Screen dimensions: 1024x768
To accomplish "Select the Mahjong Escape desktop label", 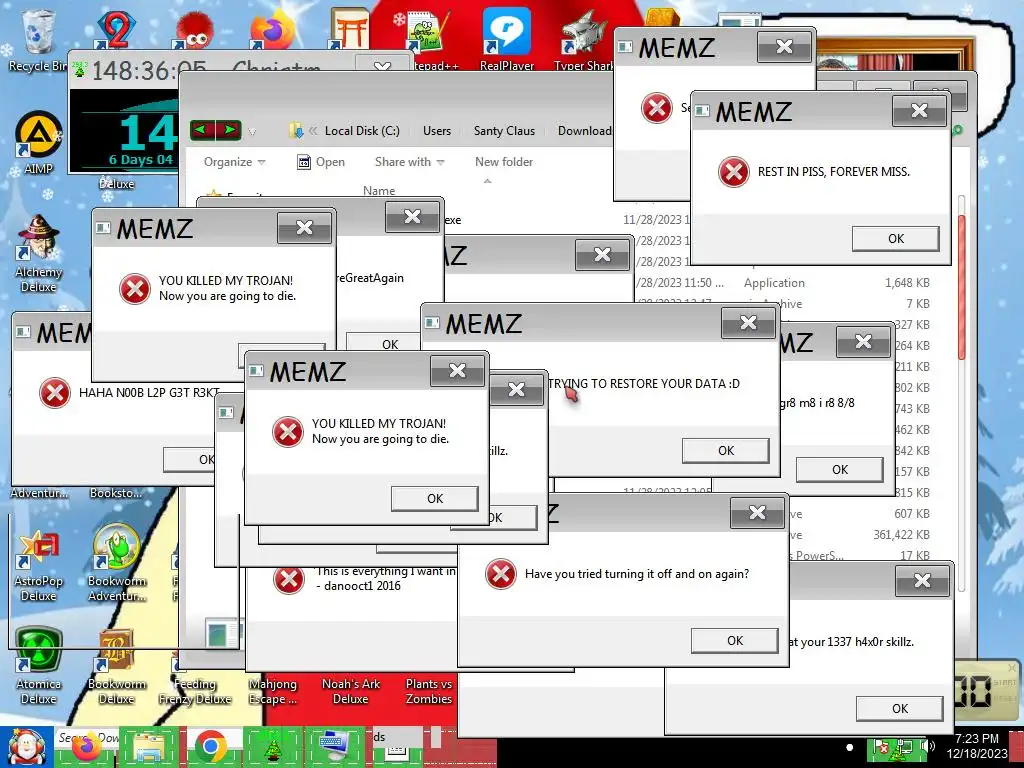I will [x=272, y=691].
